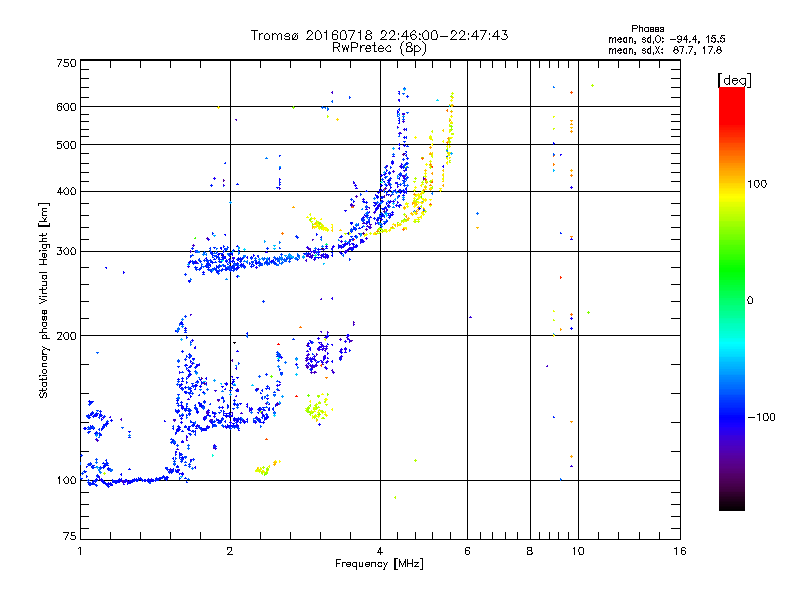
Task: Click the small yellow-green cluster near 2.4 MHz, 105 km
Action: click(262, 469)
